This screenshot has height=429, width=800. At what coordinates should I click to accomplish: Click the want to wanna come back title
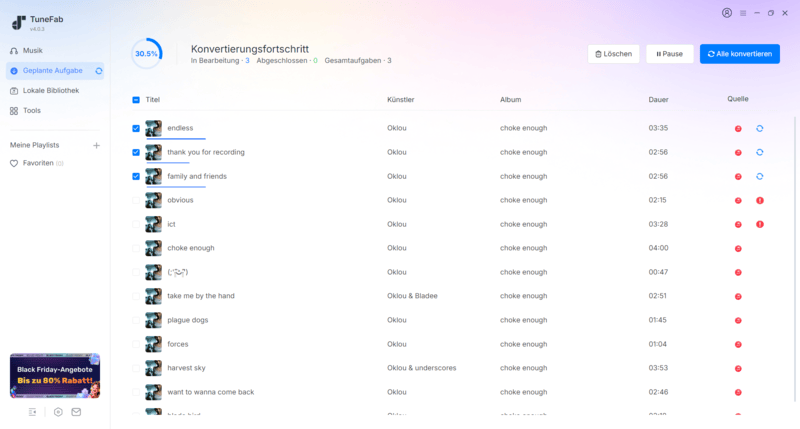pyautogui.click(x=211, y=392)
